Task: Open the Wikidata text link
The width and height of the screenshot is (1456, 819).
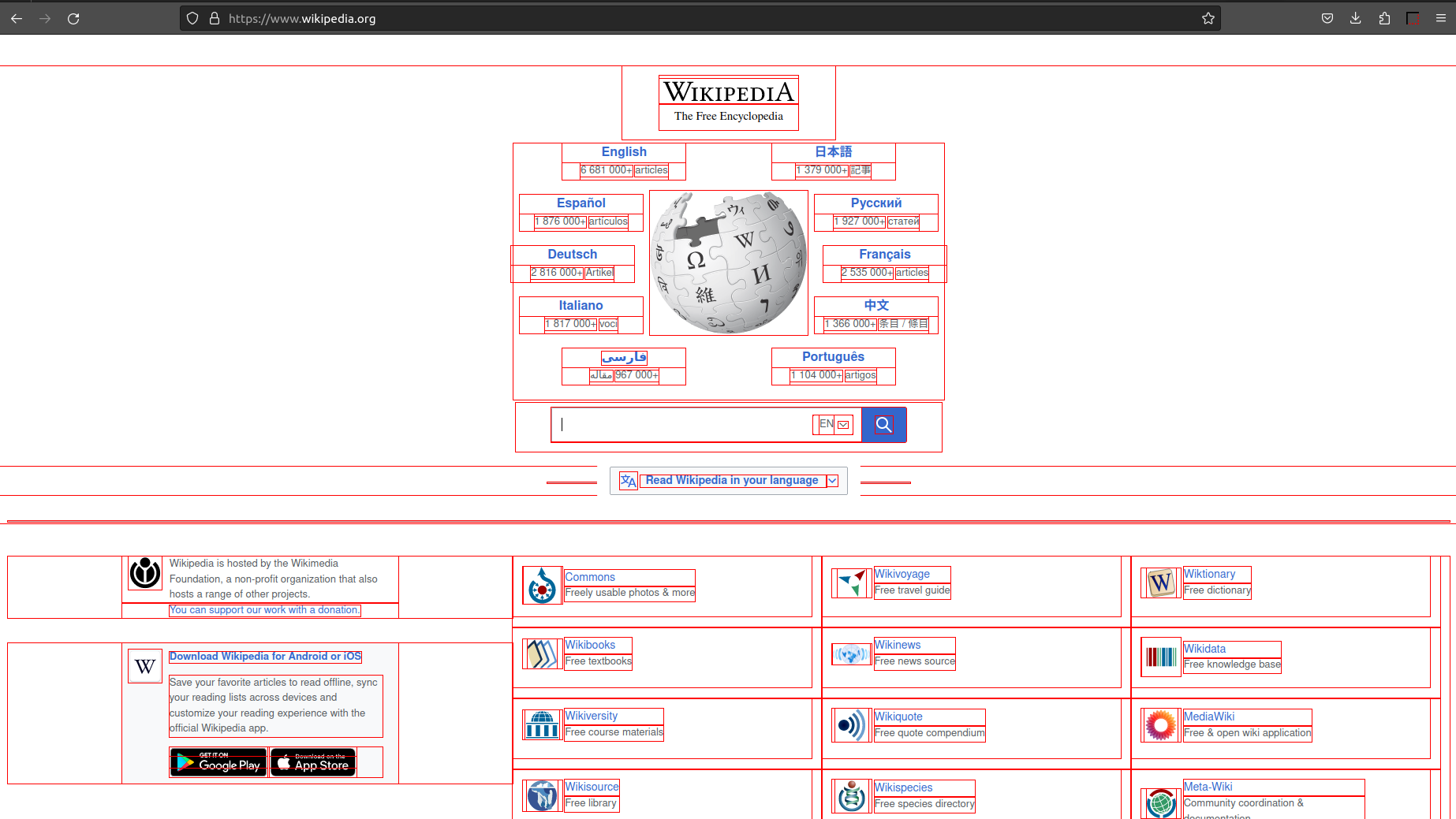Action: (1205, 649)
